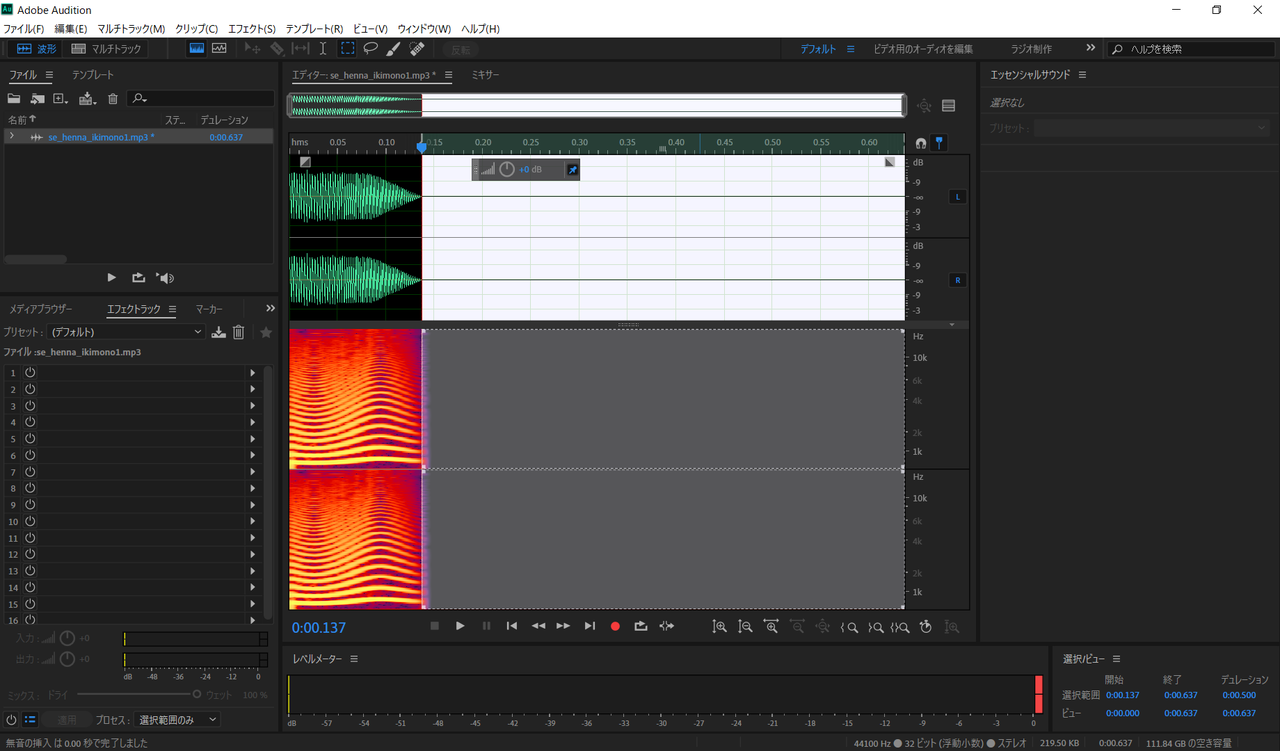Click the Files panel search field

201,98
